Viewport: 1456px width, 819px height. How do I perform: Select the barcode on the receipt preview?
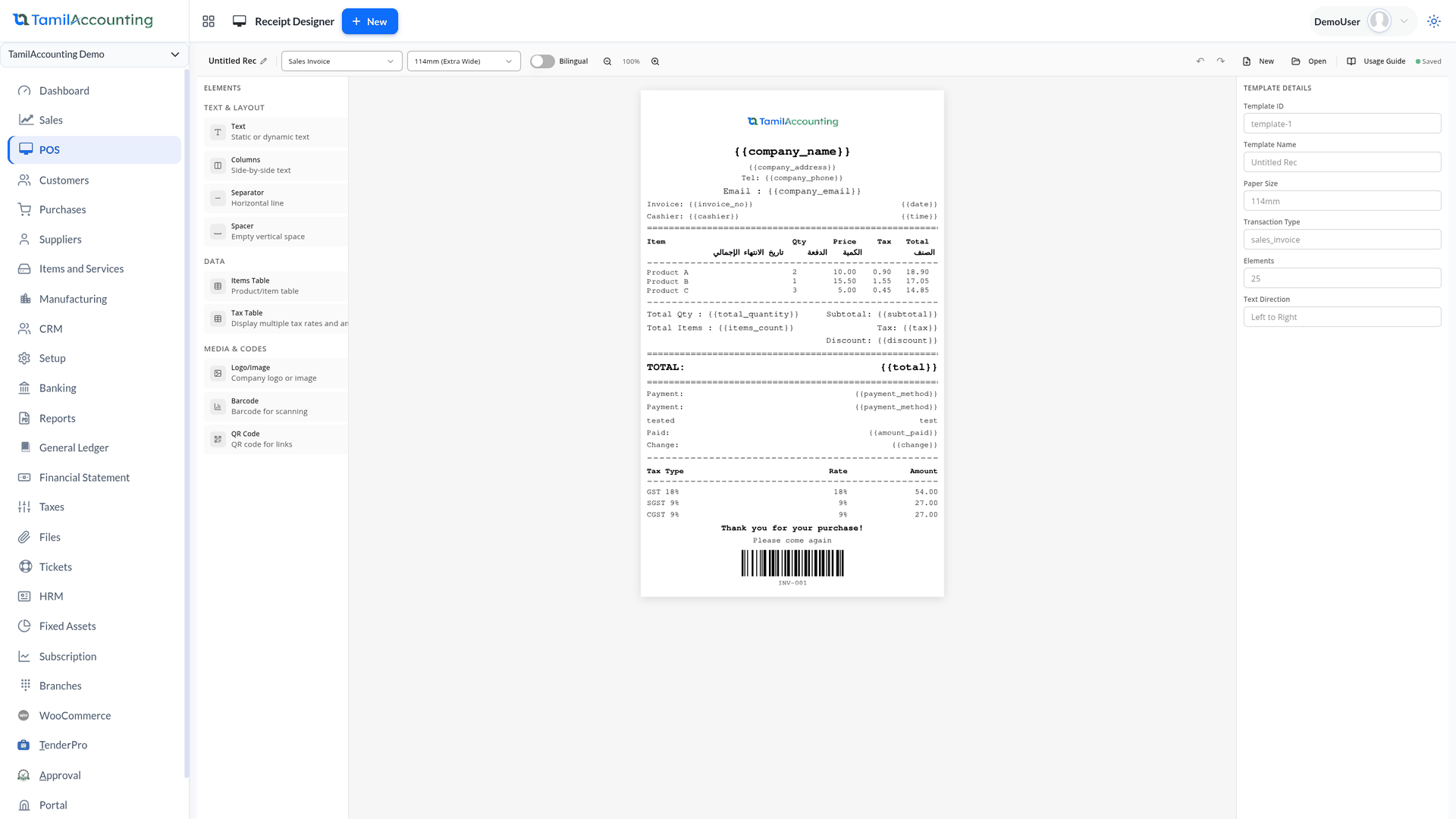point(792,563)
